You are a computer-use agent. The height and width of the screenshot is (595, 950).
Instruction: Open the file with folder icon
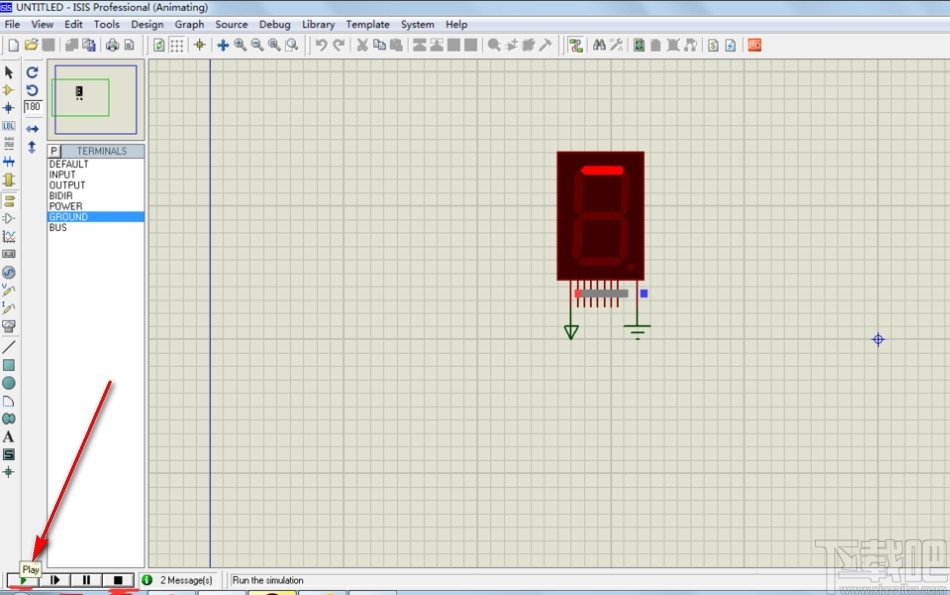(x=31, y=45)
